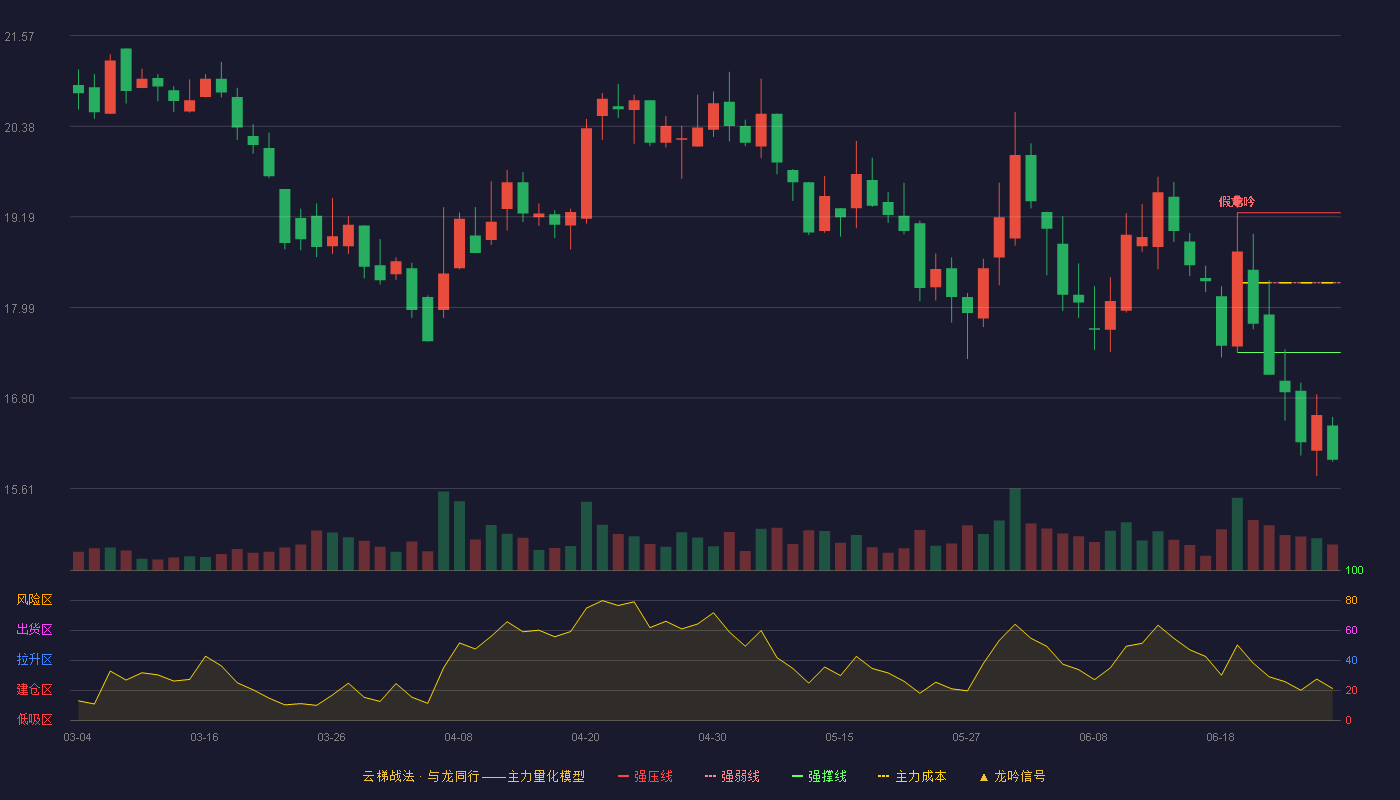Click the yellow dashed 主力成本 legend icon
Screen dimensions: 1400x800
tap(883, 776)
